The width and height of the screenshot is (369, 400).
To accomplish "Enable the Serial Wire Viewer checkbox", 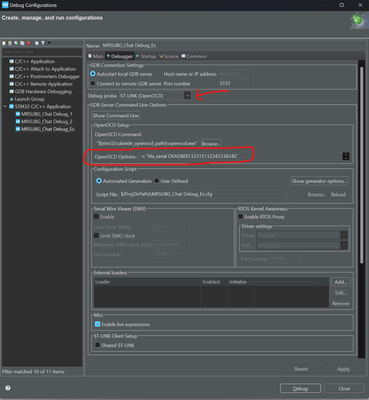I will point(96,217).
